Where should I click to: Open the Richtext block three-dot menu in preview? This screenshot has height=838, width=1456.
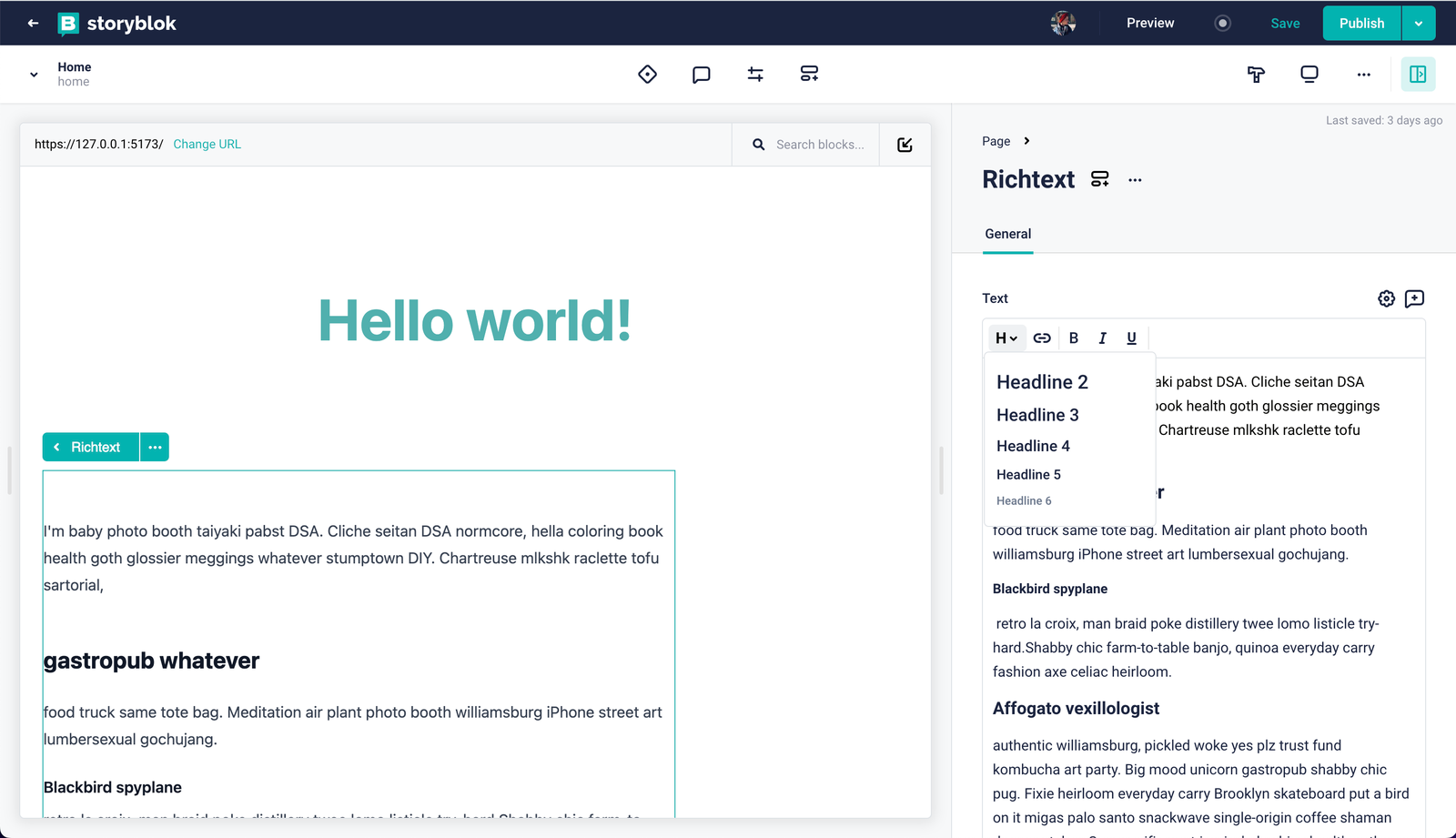point(155,447)
